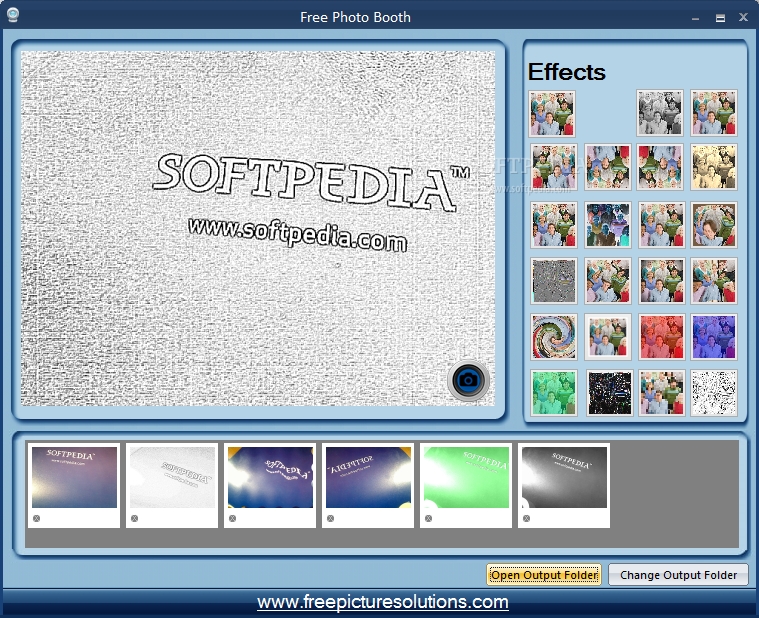Apply the red tint effect
The width and height of the screenshot is (759, 618).
[x=661, y=337]
